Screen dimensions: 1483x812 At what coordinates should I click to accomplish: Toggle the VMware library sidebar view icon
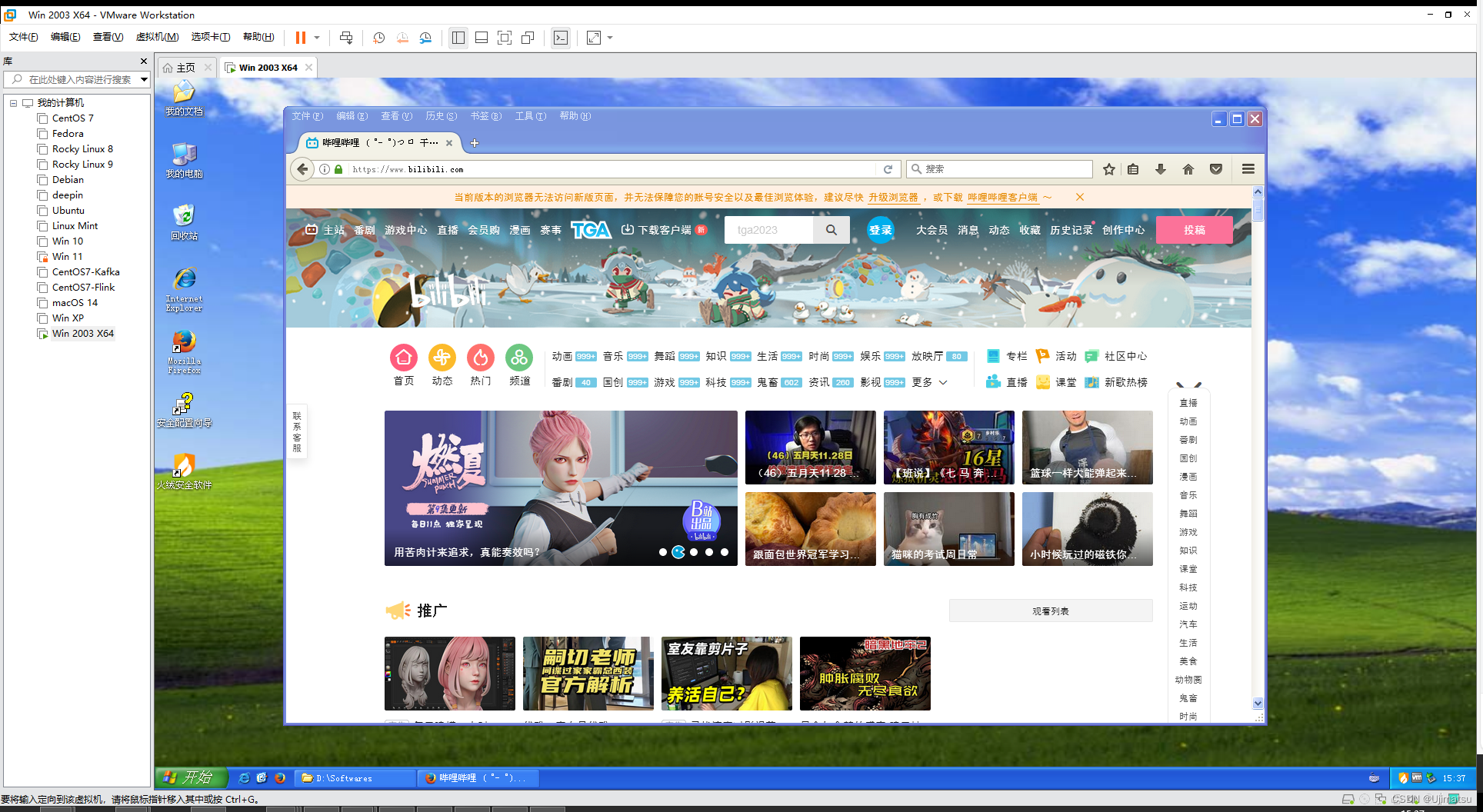coord(458,38)
